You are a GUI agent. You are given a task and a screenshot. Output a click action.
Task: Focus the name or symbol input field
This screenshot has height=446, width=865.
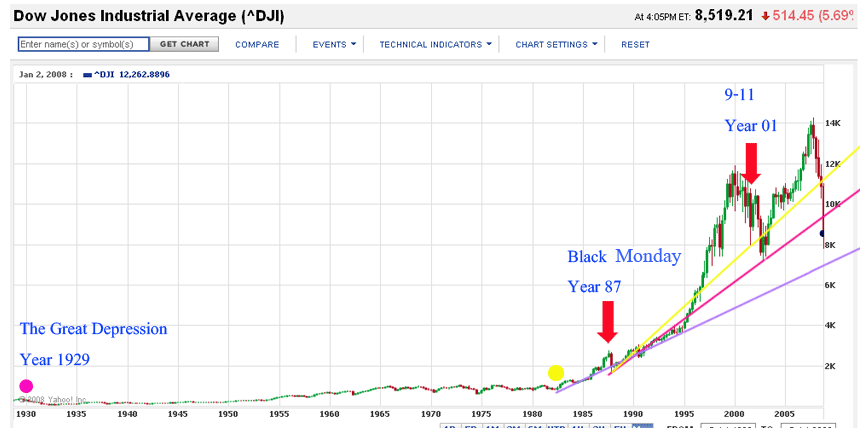click(x=83, y=44)
